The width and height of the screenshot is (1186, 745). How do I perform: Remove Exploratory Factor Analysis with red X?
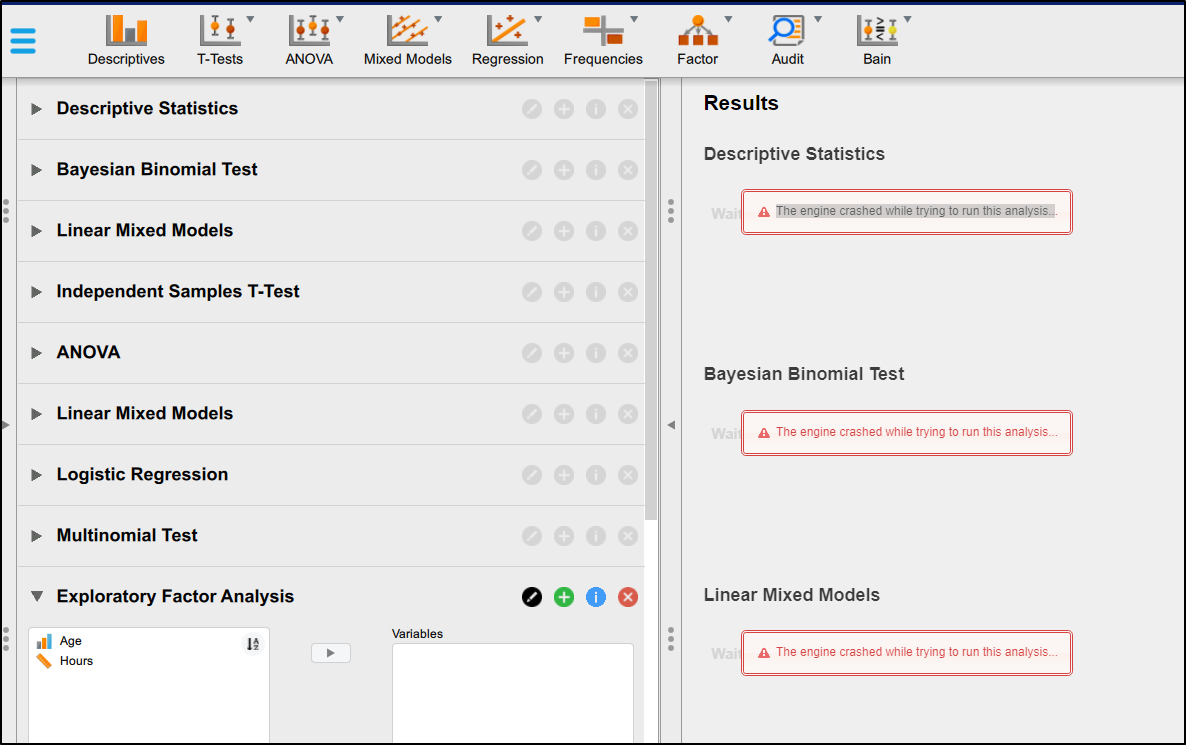point(628,596)
